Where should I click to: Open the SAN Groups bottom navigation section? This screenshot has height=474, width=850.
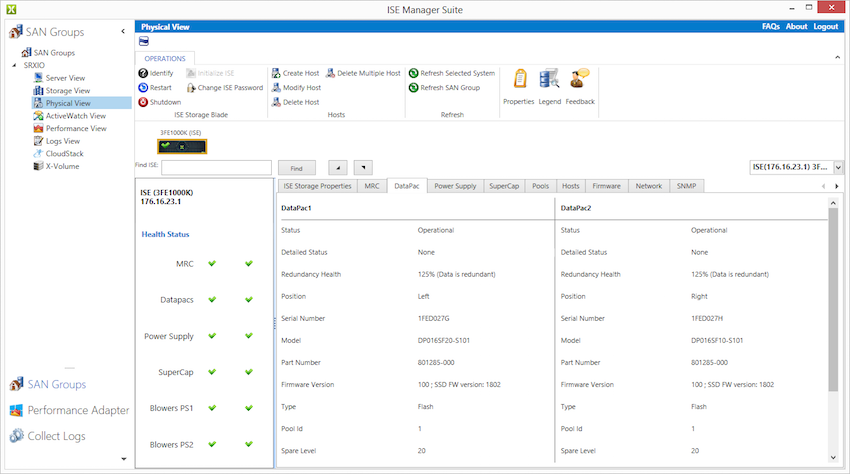pyautogui.click(x=48, y=385)
